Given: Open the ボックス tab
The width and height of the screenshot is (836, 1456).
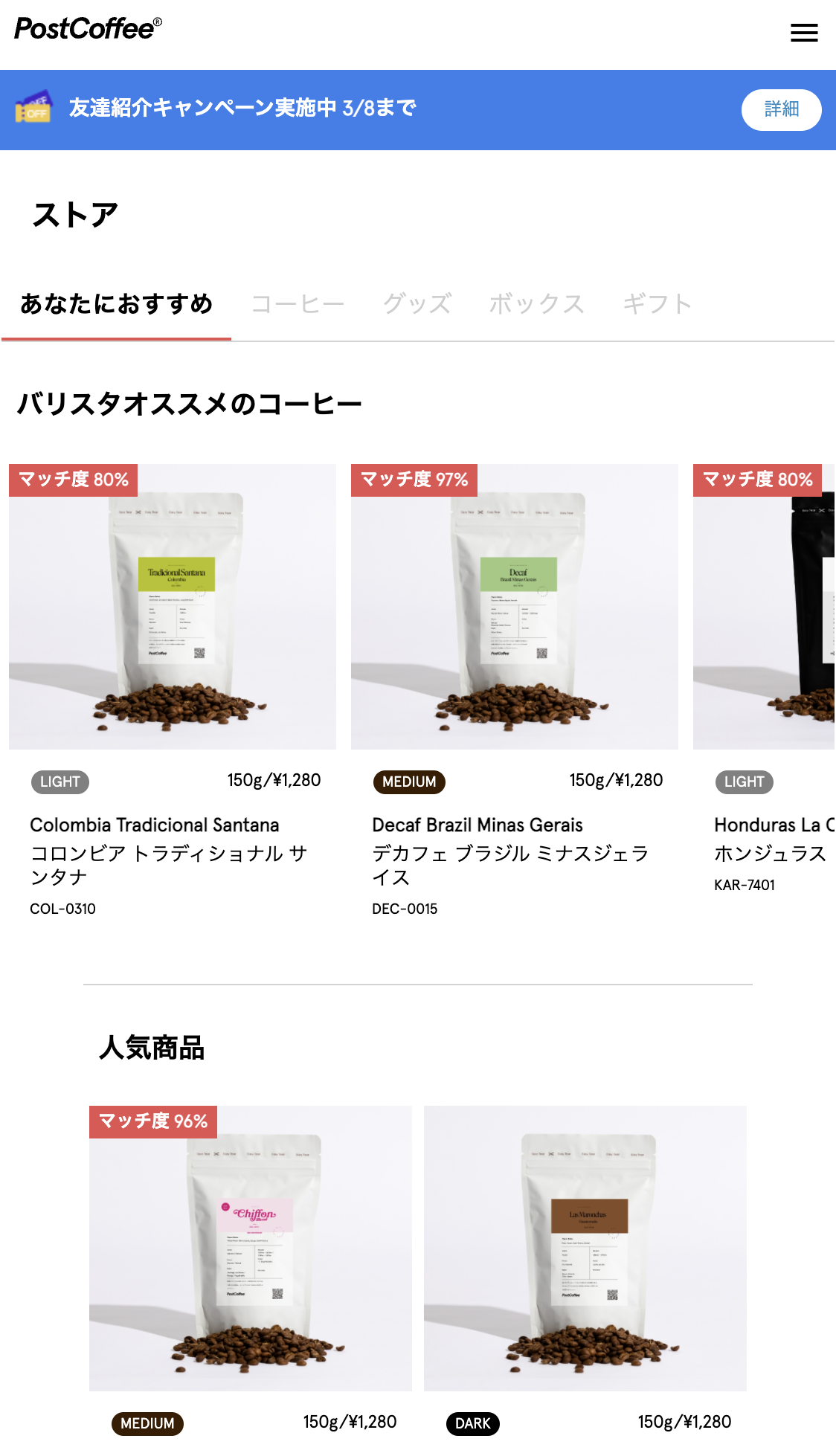Looking at the screenshot, I should click(536, 303).
